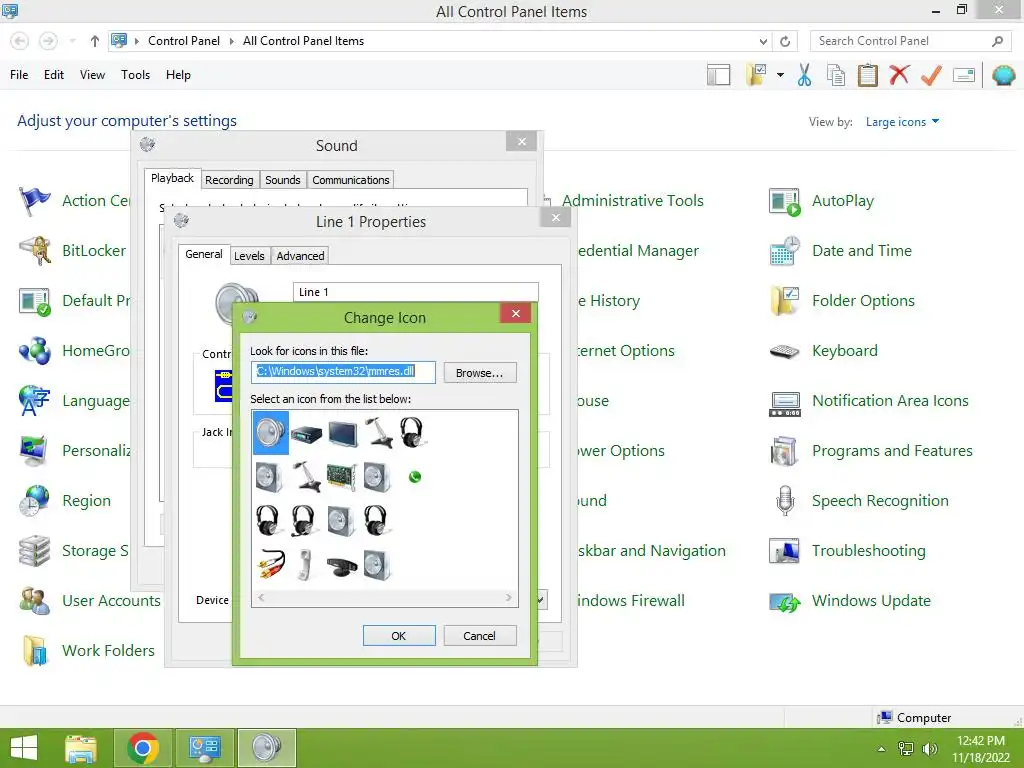Open the Windows Update icon

pos(784,601)
